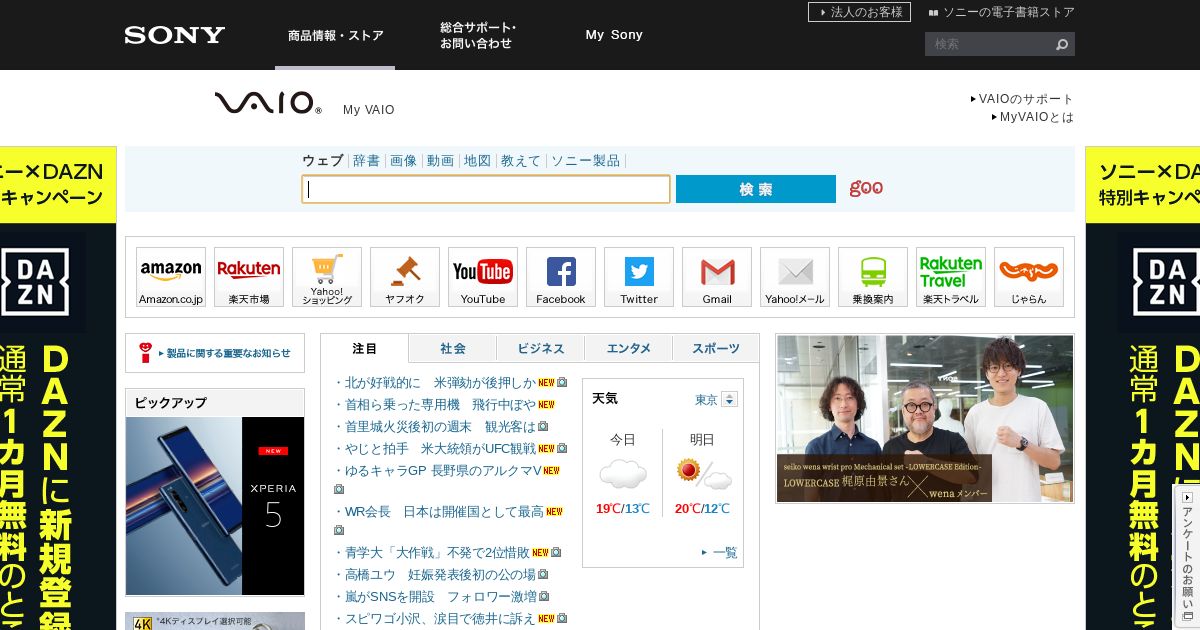Select the ソニー製品 search category
Viewport: 1200px width, 630px height.
[x=585, y=160]
